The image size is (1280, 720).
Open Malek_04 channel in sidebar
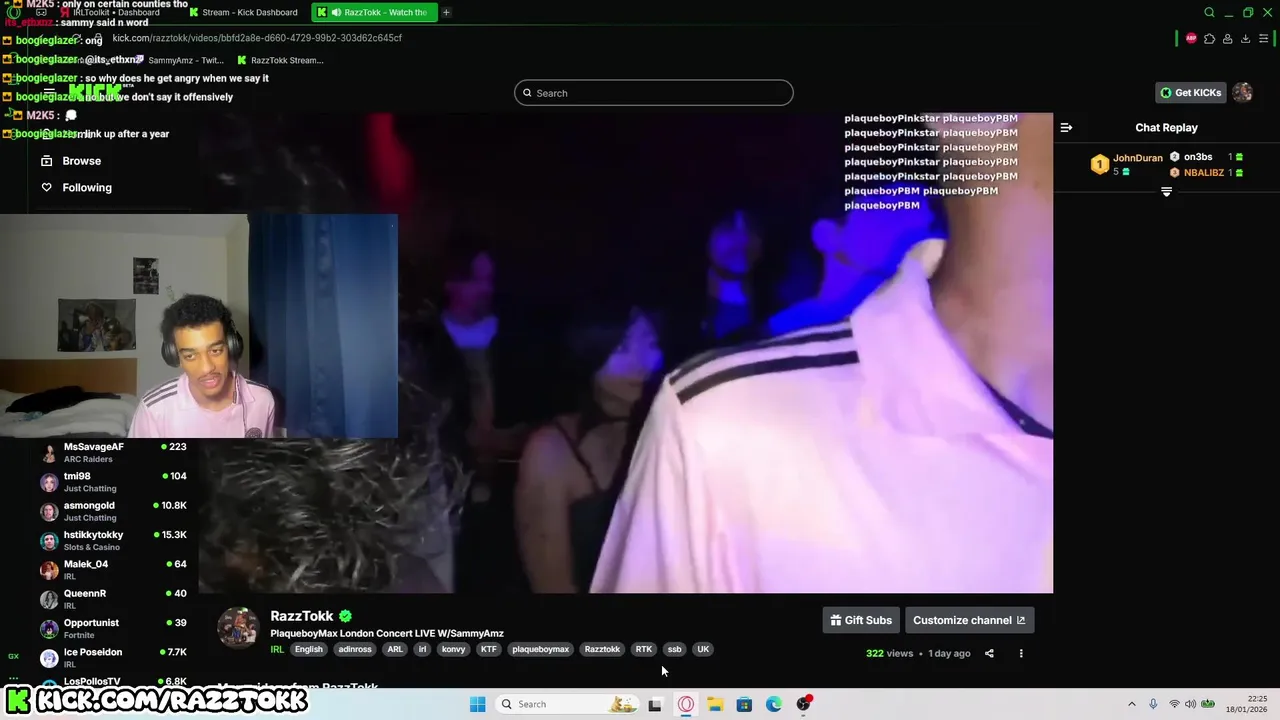click(113, 570)
